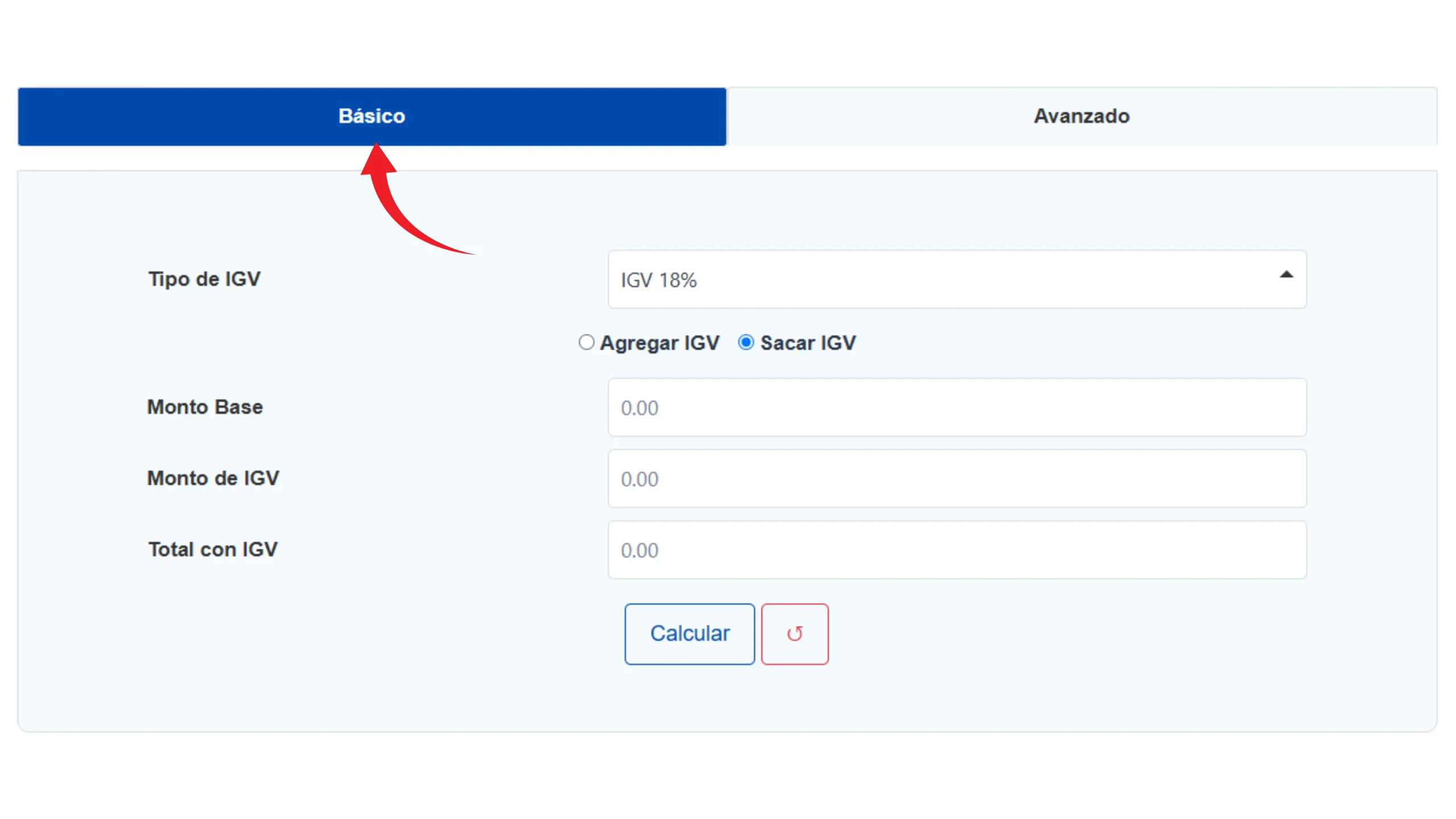1456x819 pixels.
Task: Select the Sacar IGV radio option
Action: pos(746,342)
